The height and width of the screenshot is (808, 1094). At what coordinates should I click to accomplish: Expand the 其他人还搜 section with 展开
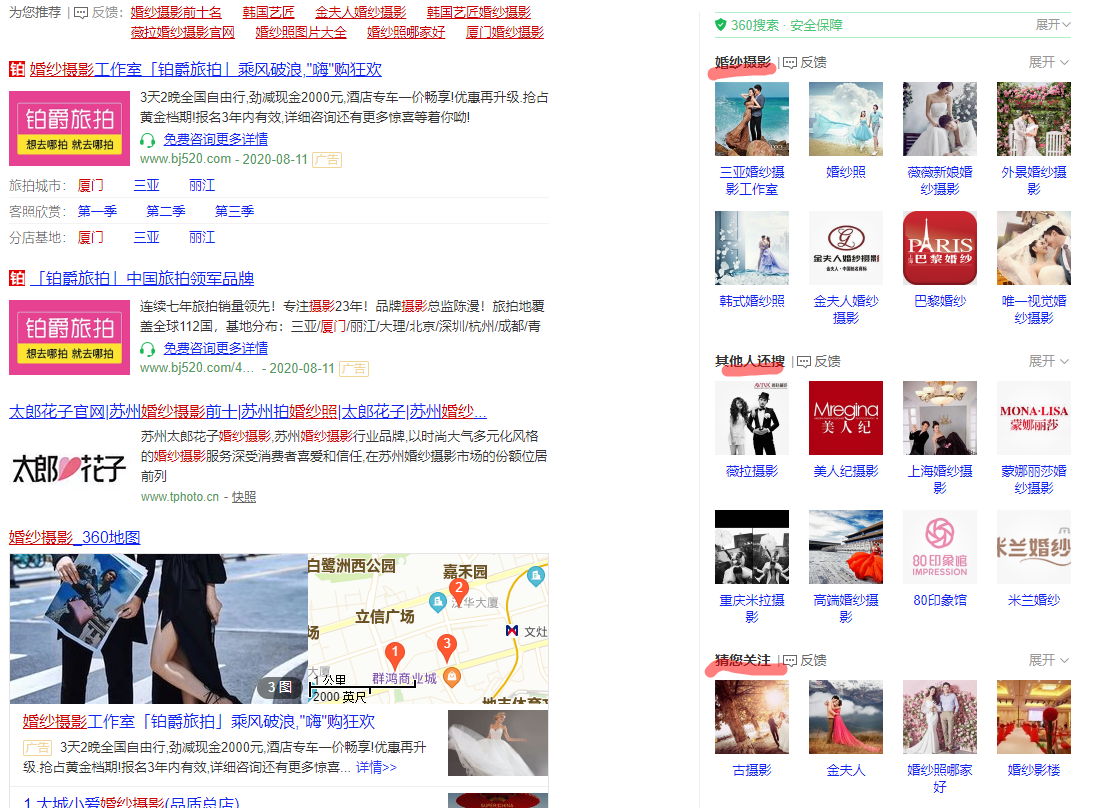[x=1049, y=361]
